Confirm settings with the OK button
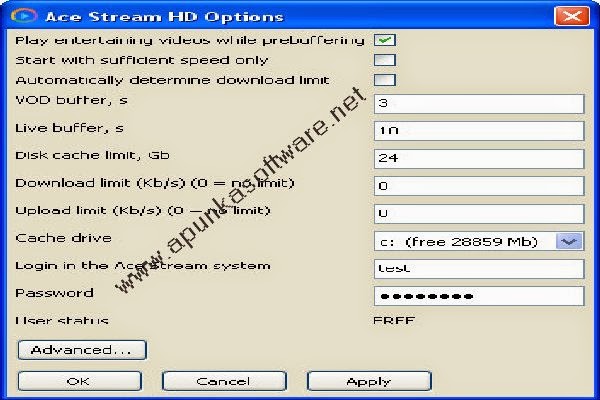Image resolution: width=600 pixels, height=400 pixels. [80, 381]
